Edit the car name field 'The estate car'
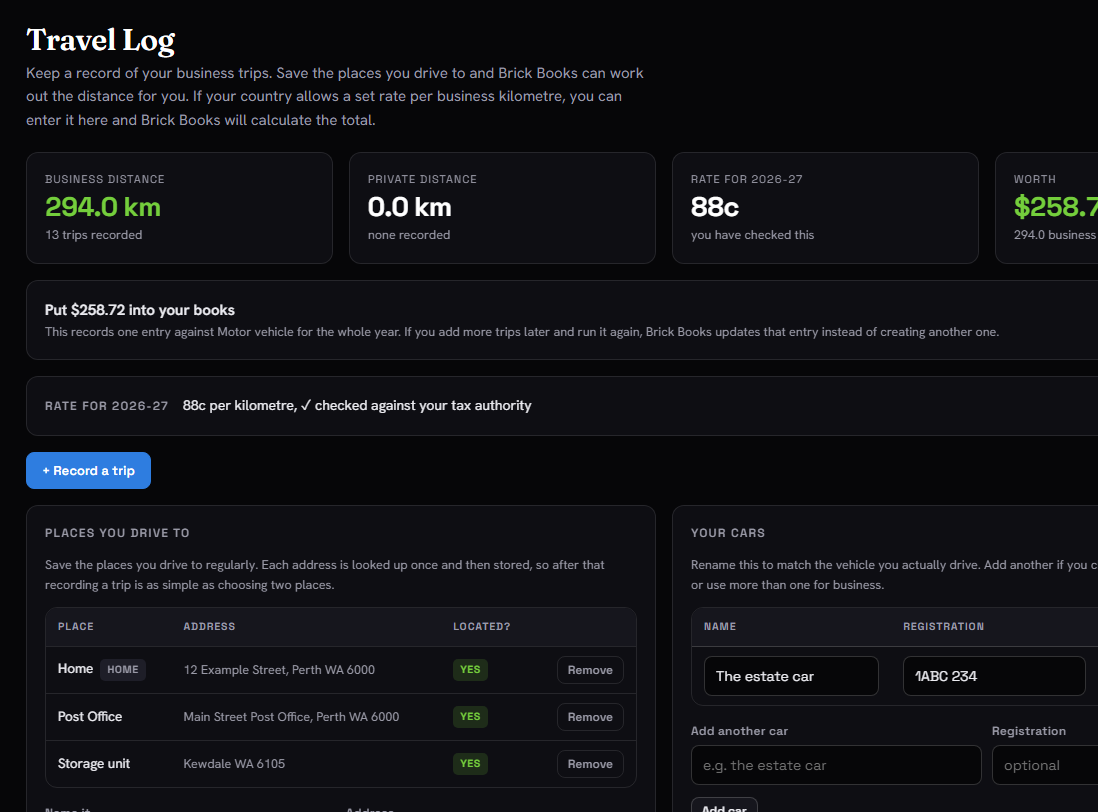Image resolution: width=1098 pixels, height=812 pixels. pos(791,676)
